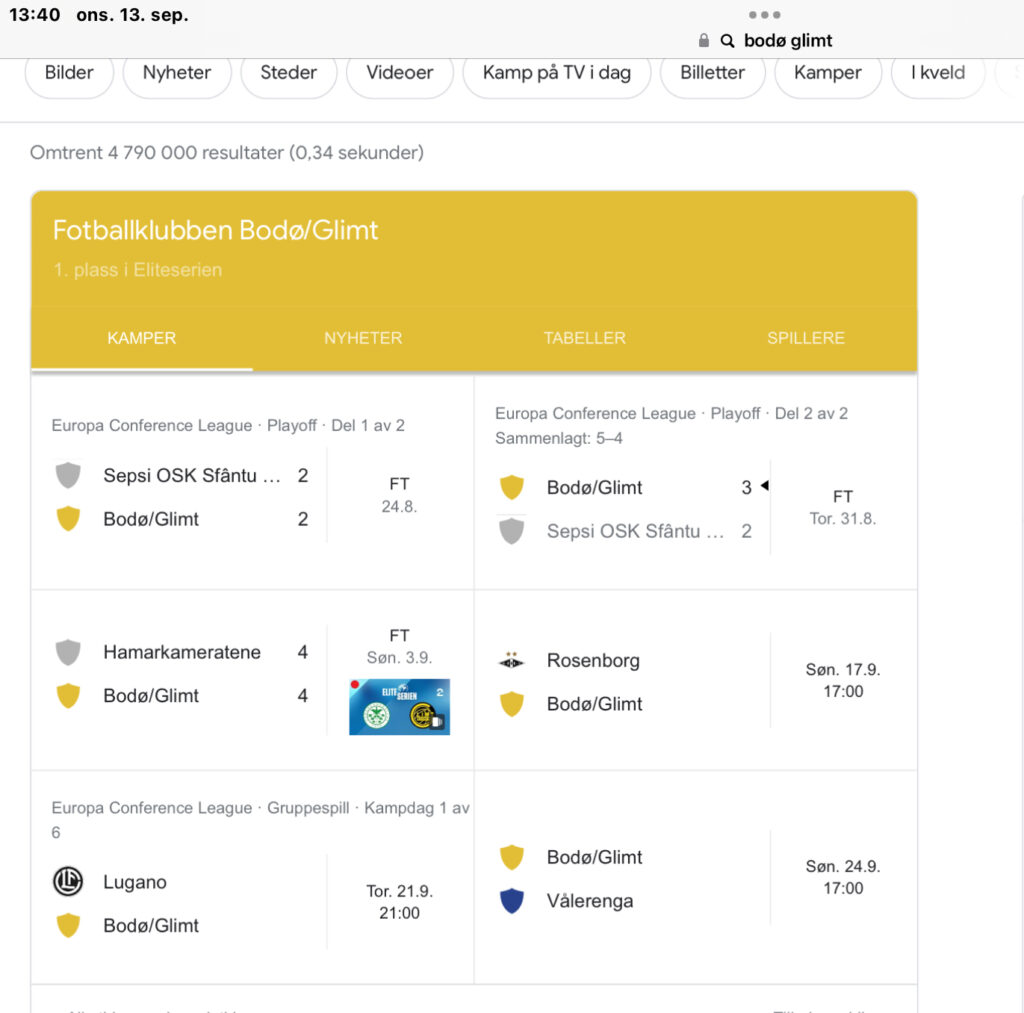The height and width of the screenshot is (1013, 1024).
Task: Click '1. plass i Eliteserien' subtitle
Action: point(138,270)
